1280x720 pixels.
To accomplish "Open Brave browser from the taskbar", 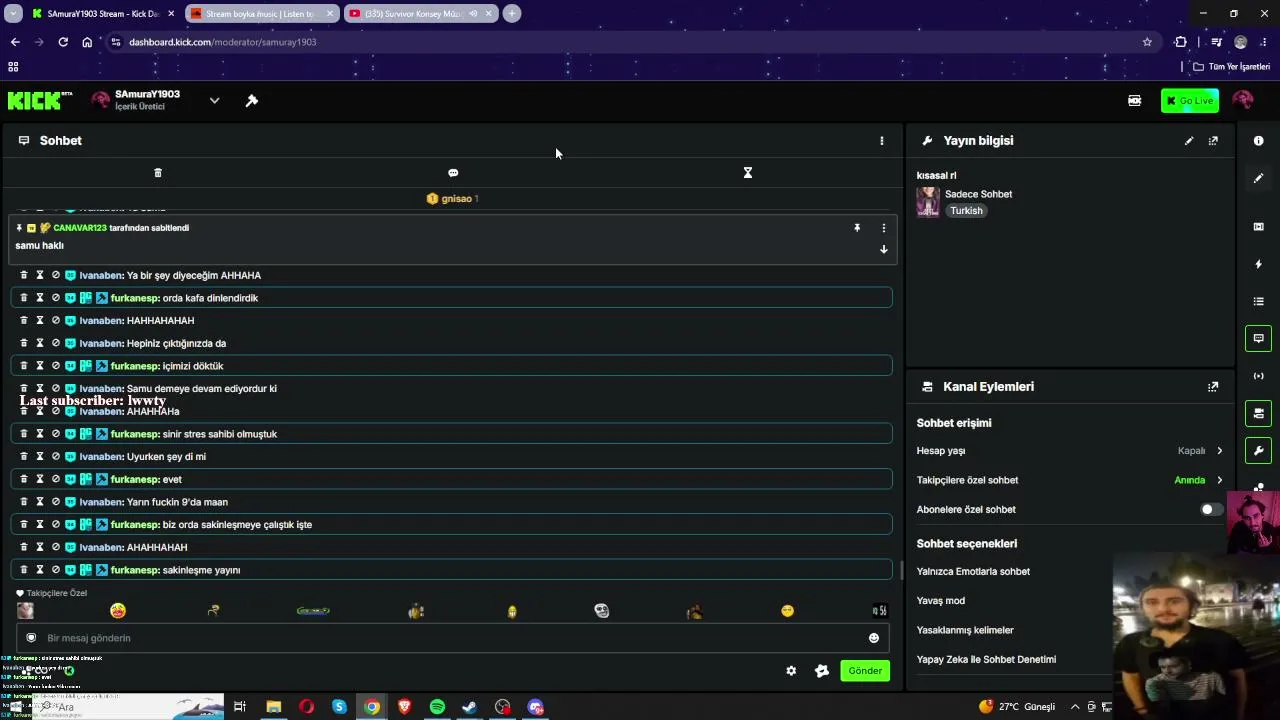I will click(x=405, y=707).
